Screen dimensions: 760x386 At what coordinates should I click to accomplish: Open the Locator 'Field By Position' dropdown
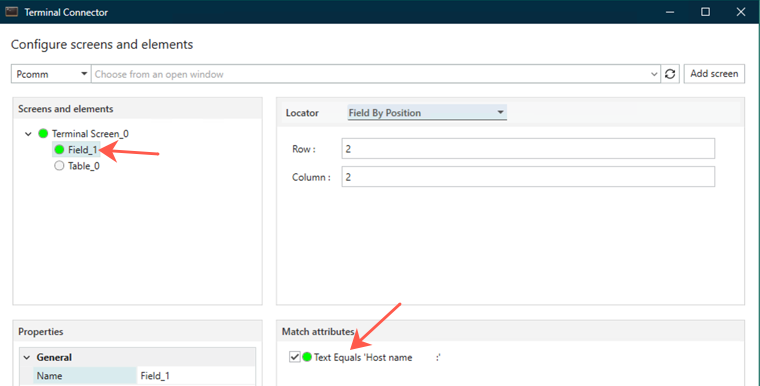tap(427, 113)
